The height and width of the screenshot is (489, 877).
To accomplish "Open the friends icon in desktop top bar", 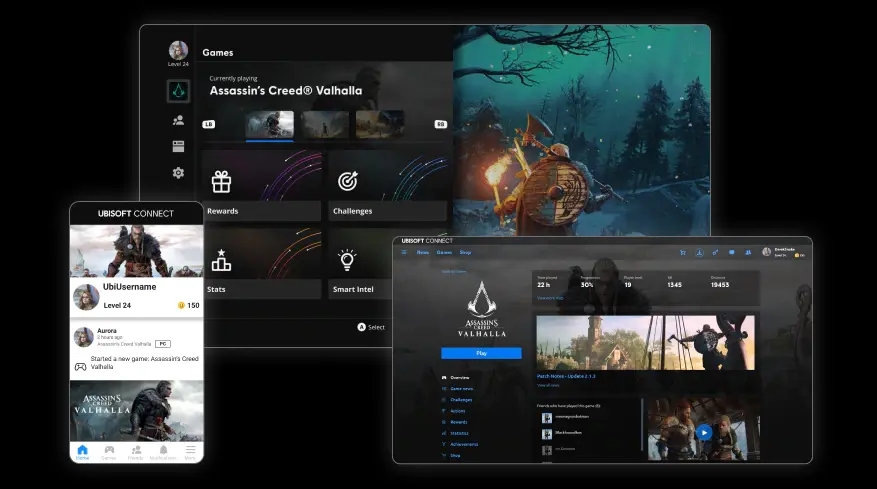I will click(748, 253).
